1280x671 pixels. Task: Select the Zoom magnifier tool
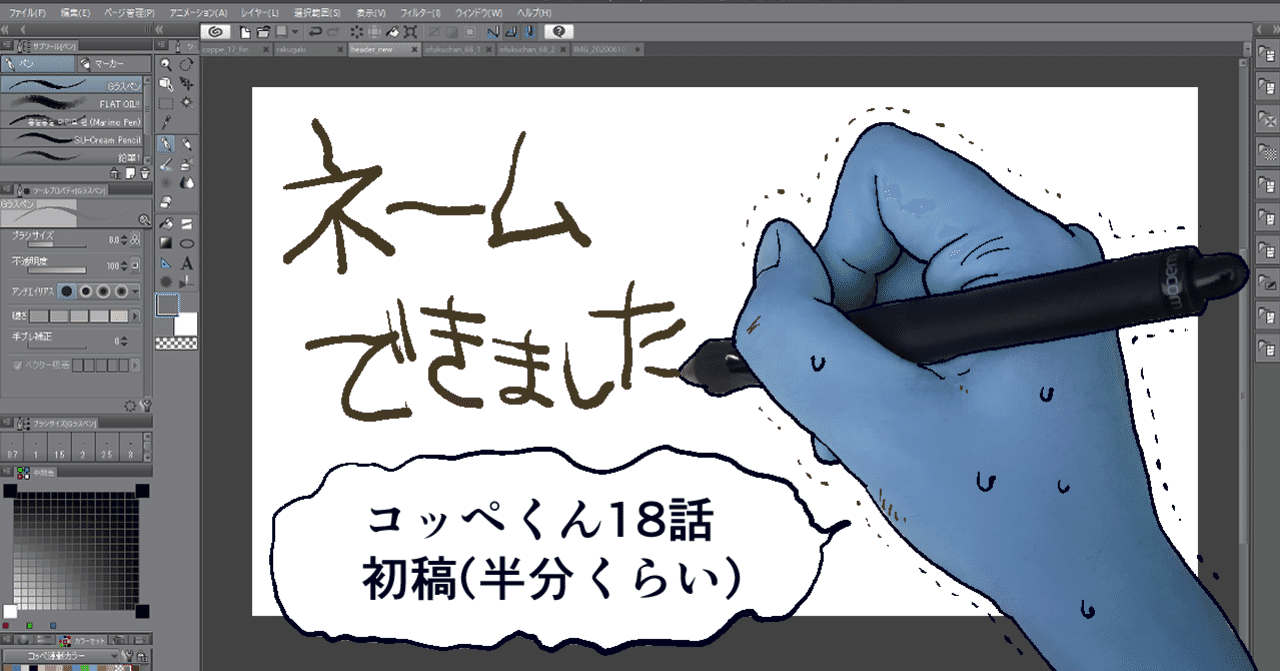(x=166, y=64)
